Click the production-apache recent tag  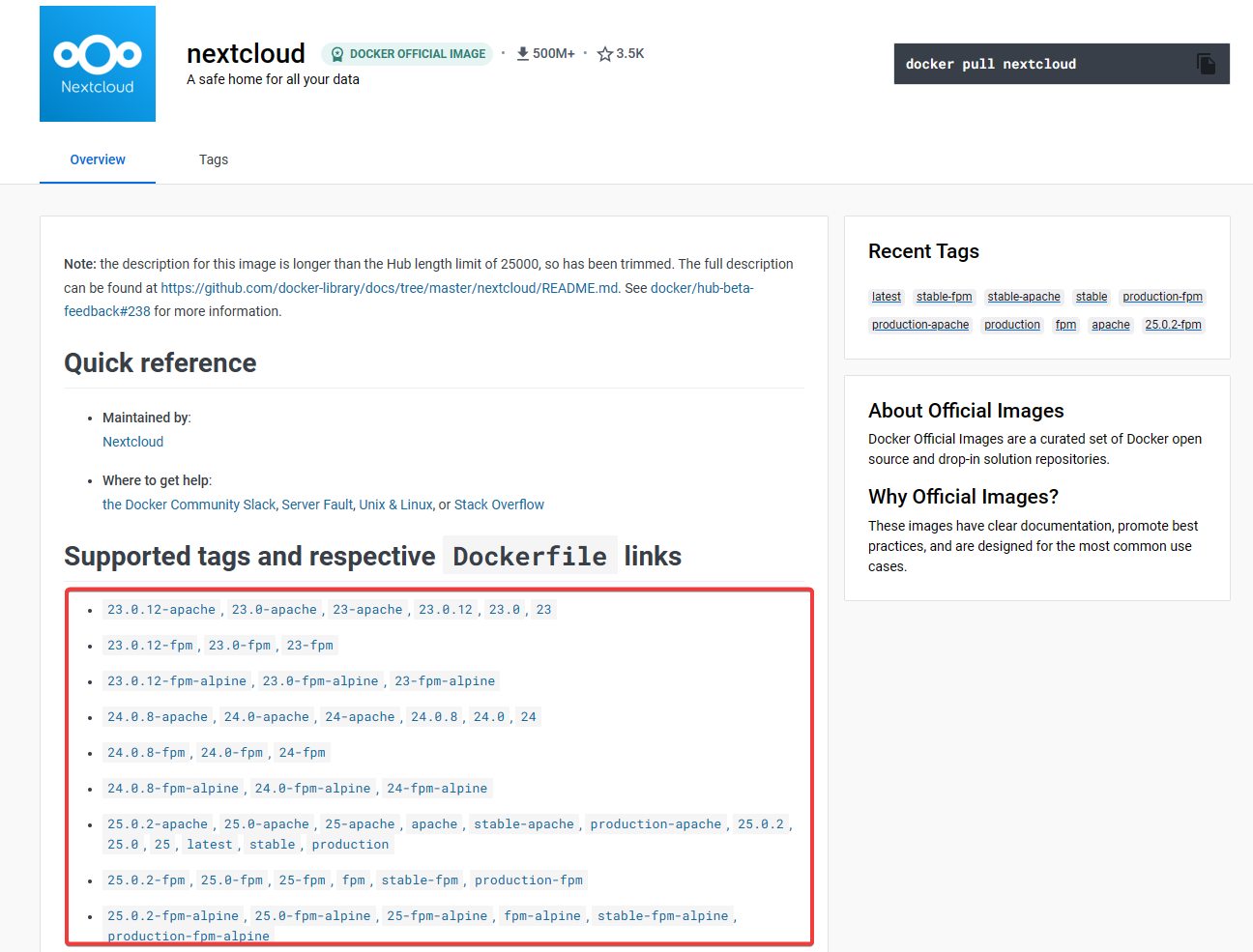tap(919, 325)
